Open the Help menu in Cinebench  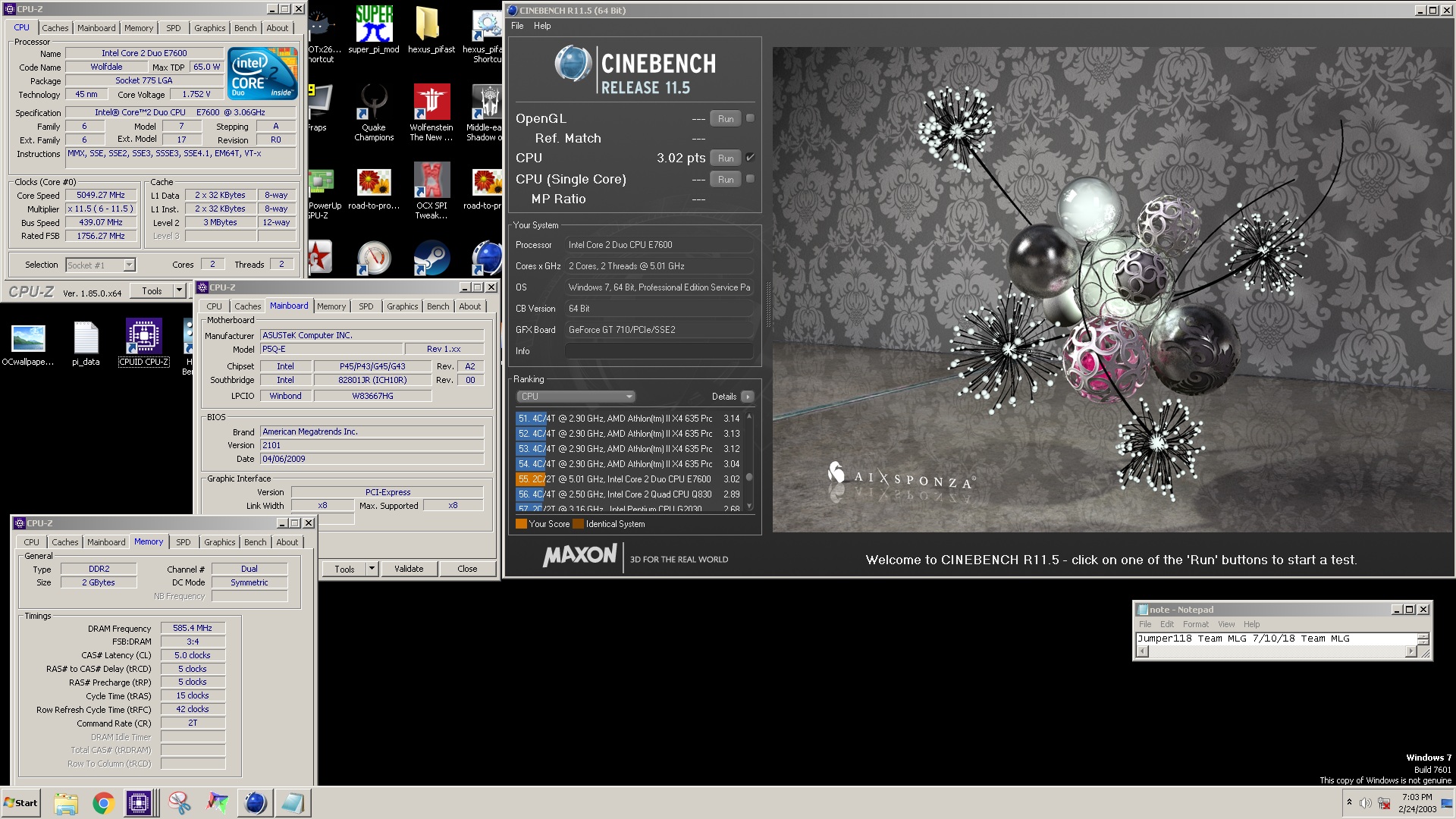(x=542, y=26)
